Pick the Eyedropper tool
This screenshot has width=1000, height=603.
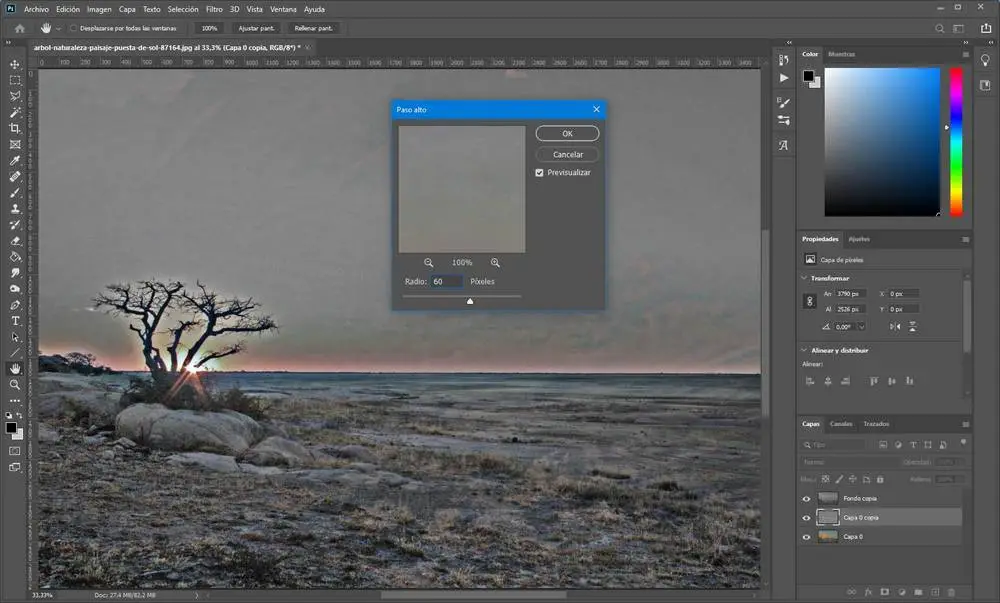pyautogui.click(x=15, y=160)
